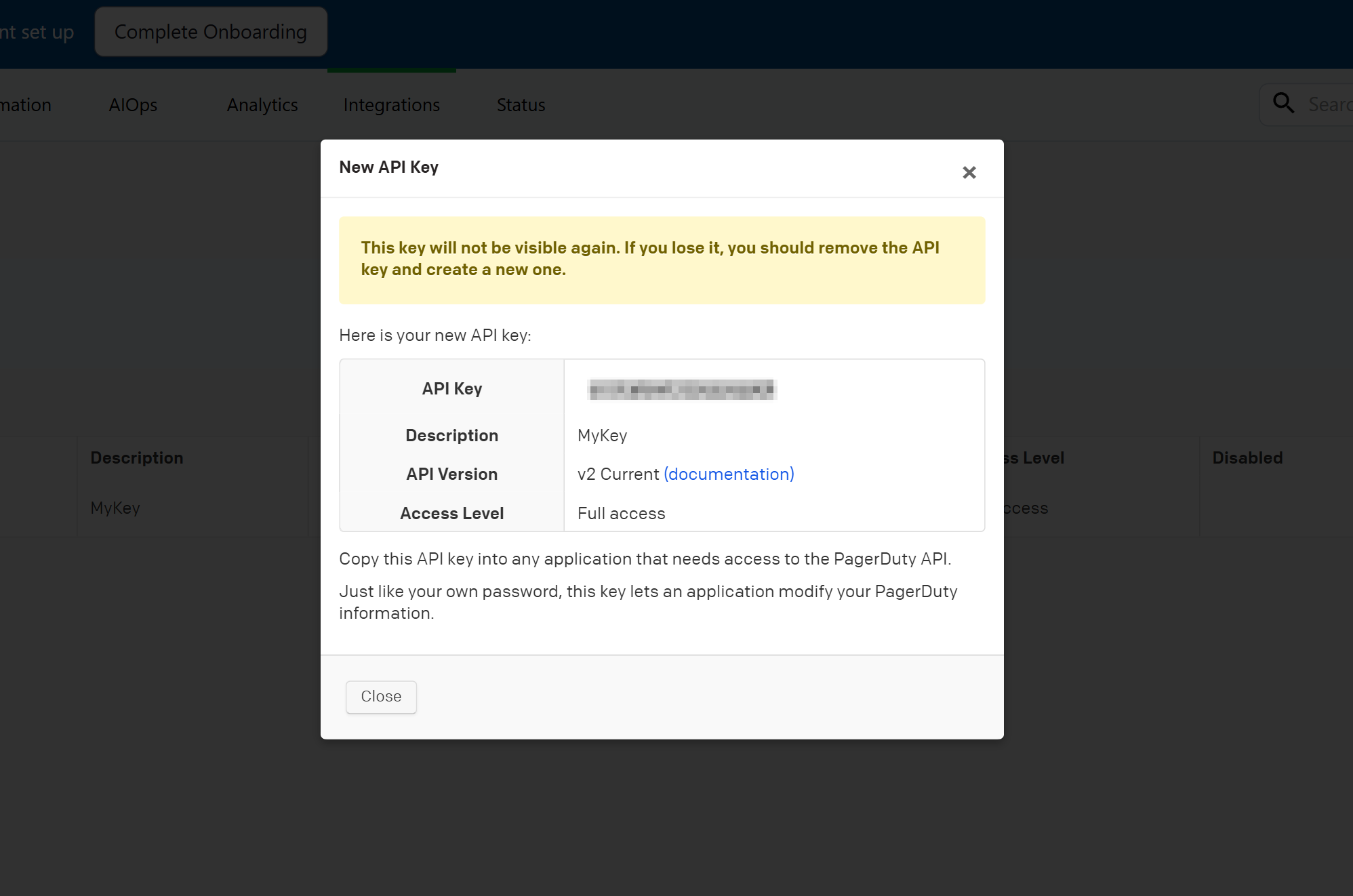
Task: Click the Status menu item
Action: point(521,104)
